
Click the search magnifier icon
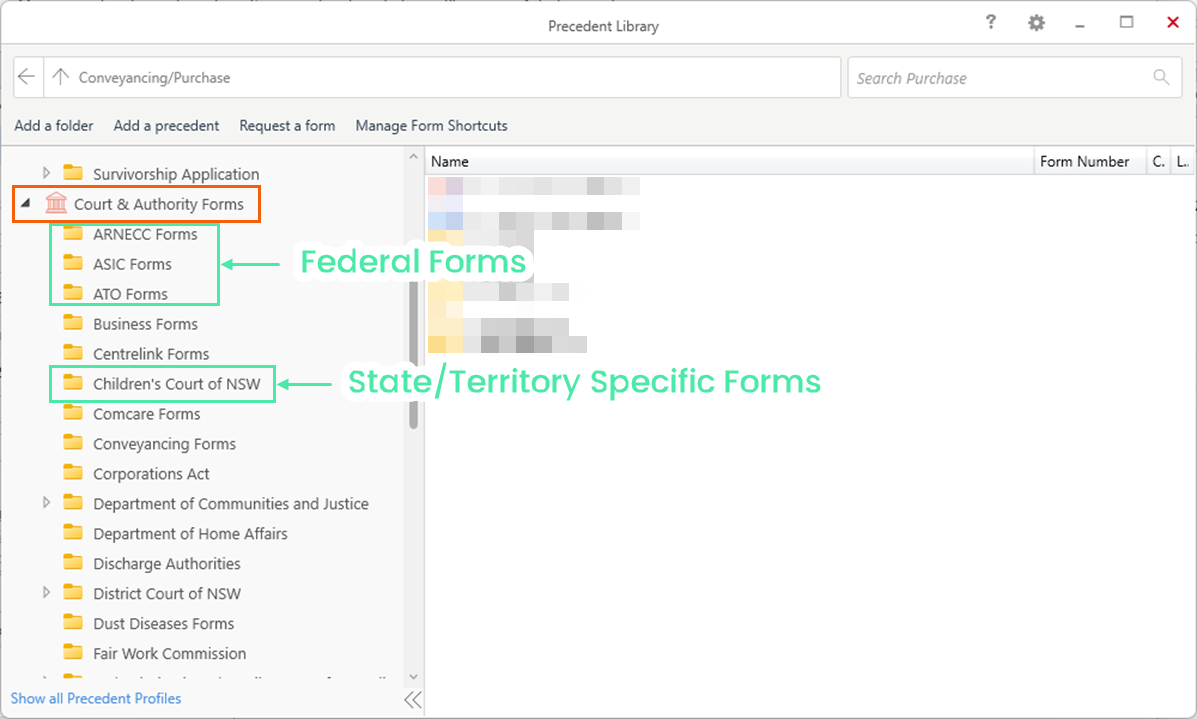(x=1161, y=77)
